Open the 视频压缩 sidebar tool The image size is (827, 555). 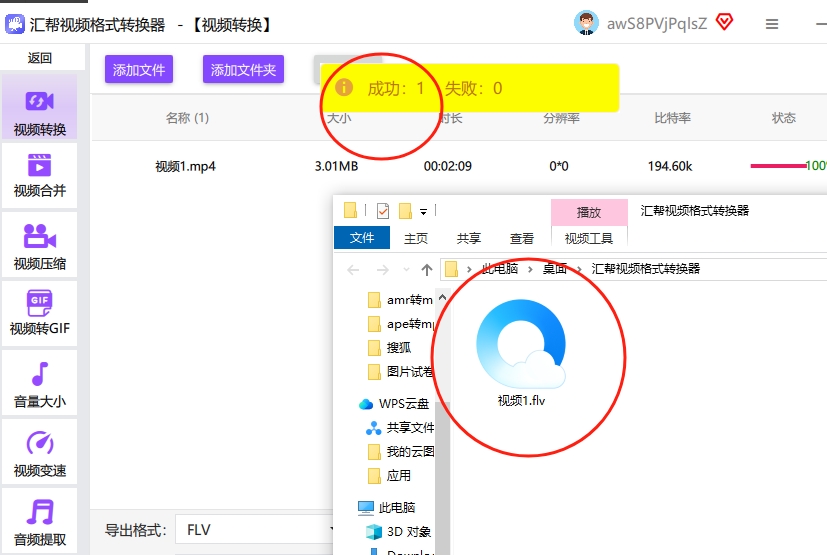[40, 245]
